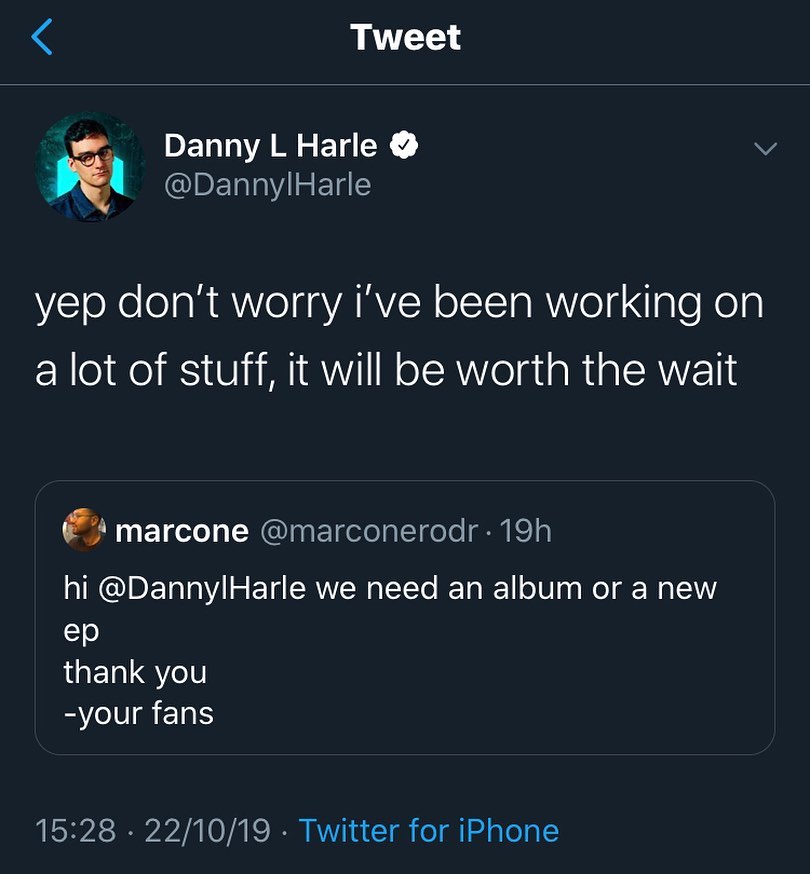Open the Twitter for iPhone link
810x874 pixels.
tap(428, 830)
